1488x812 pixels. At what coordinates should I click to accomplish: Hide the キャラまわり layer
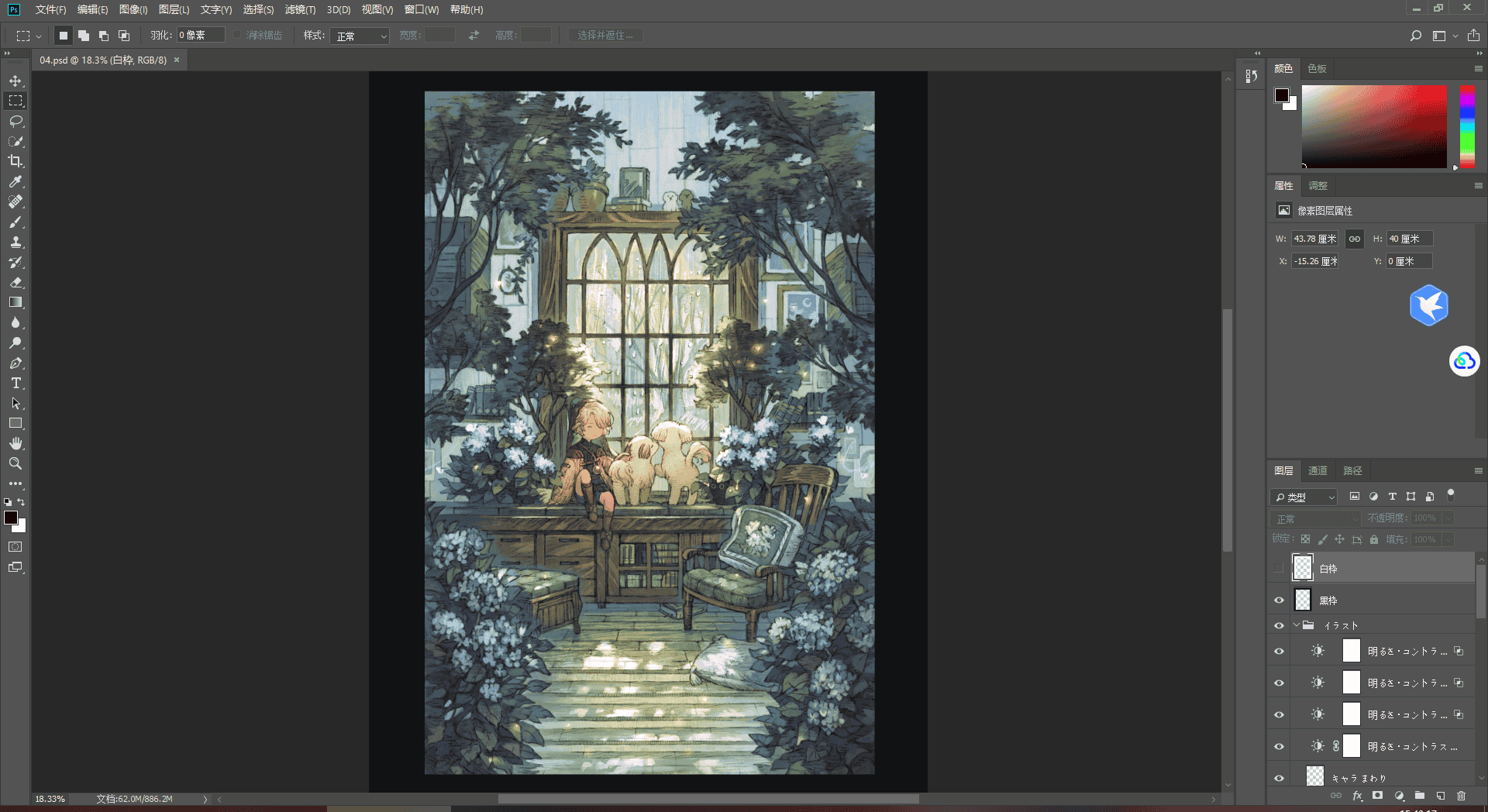click(x=1279, y=778)
